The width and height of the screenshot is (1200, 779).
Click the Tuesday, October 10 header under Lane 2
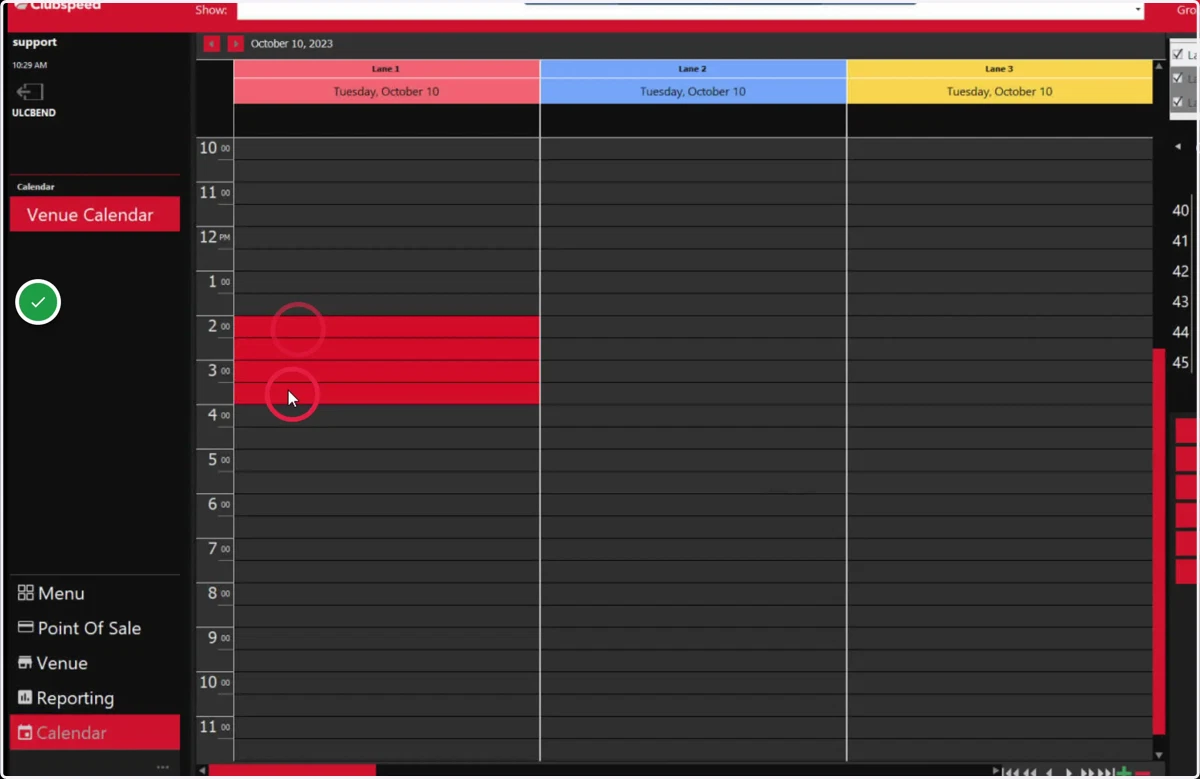[693, 91]
